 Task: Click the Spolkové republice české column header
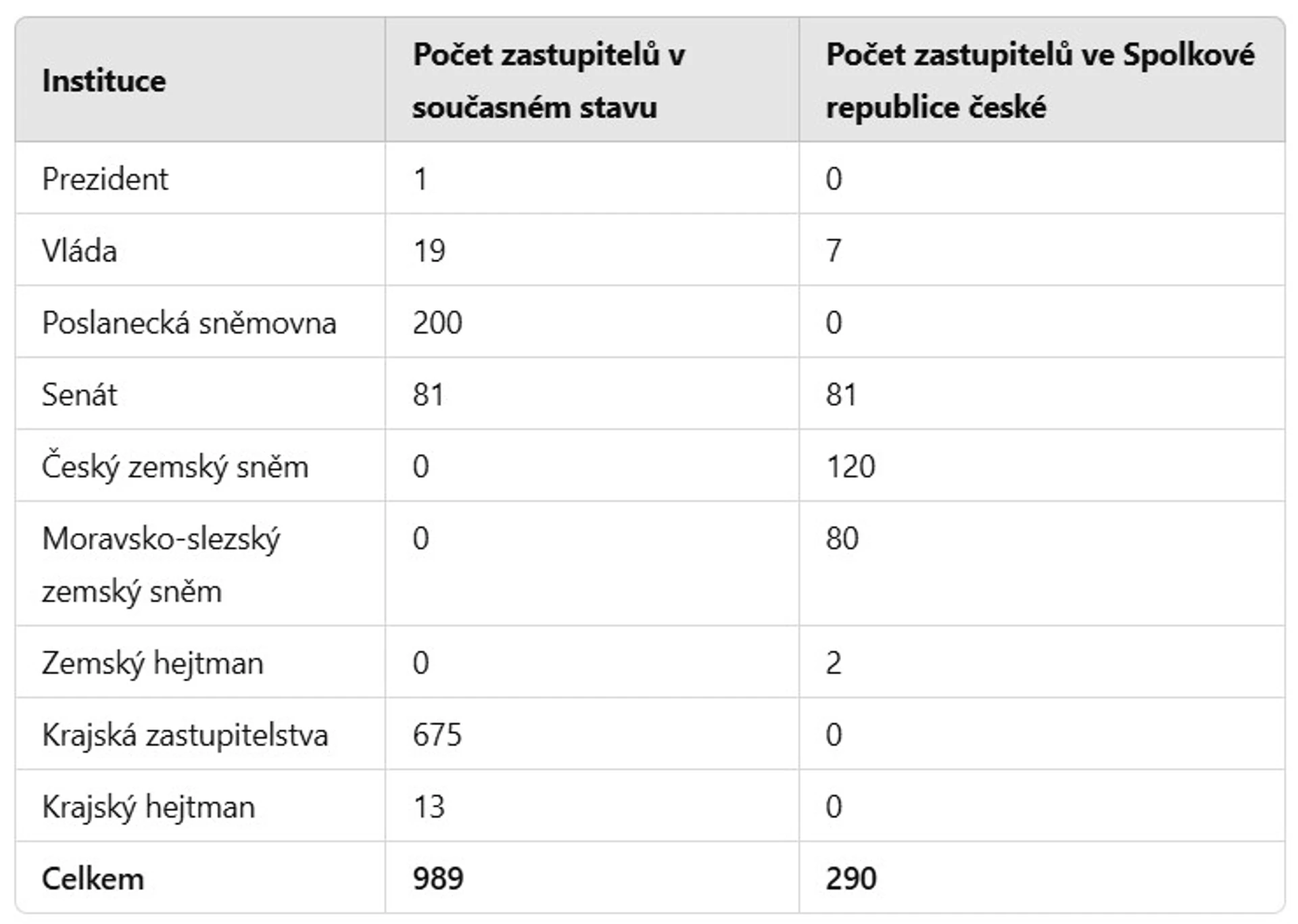pyautogui.click(x=1040, y=81)
